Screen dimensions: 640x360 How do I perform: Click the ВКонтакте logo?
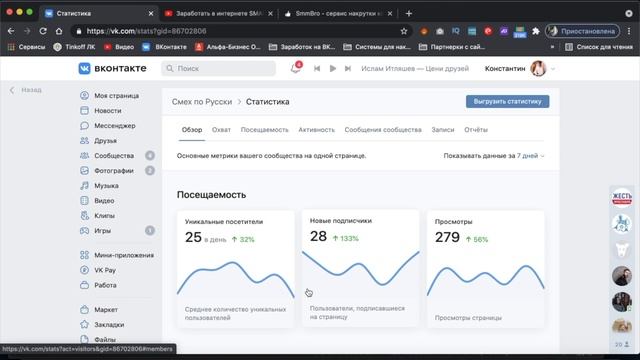(112, 68)
